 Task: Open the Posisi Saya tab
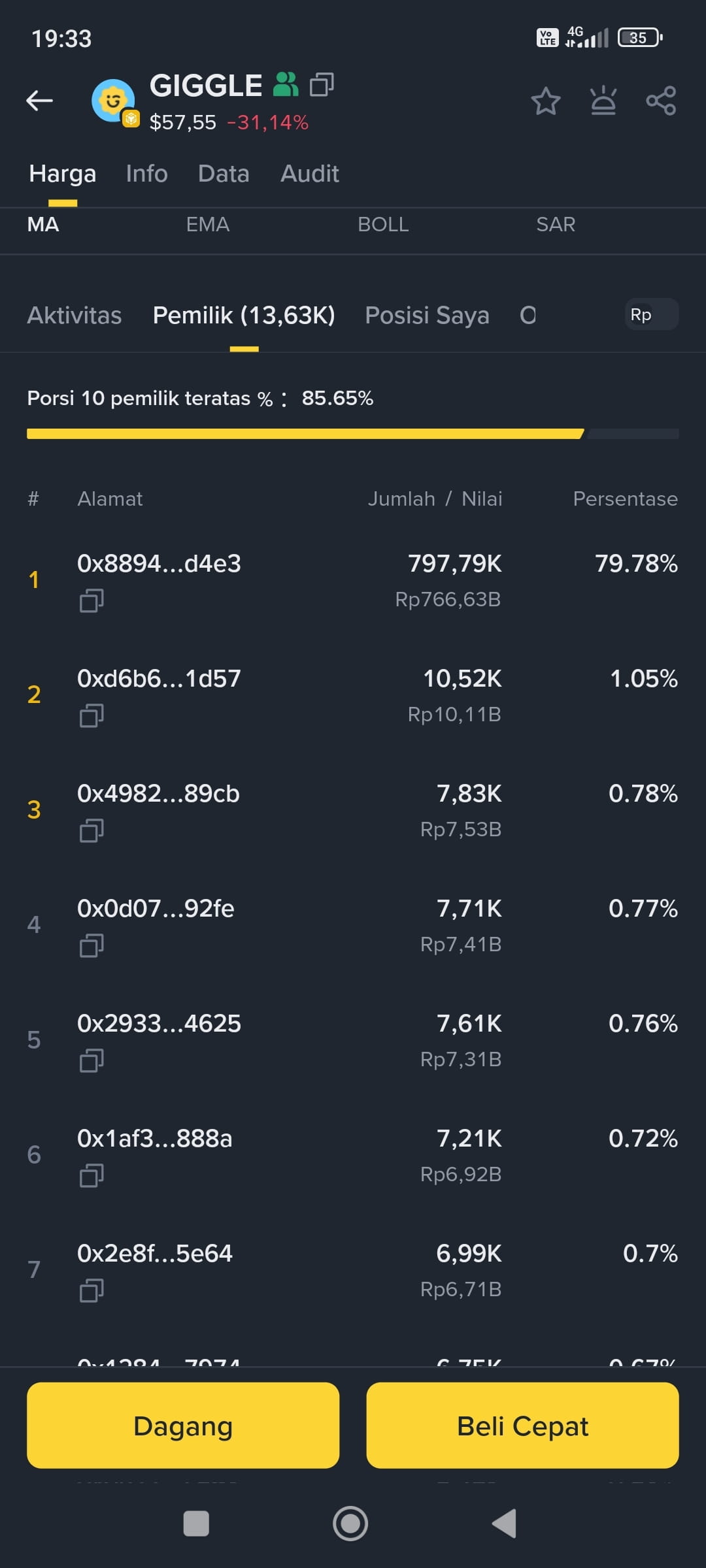point(427,316)
